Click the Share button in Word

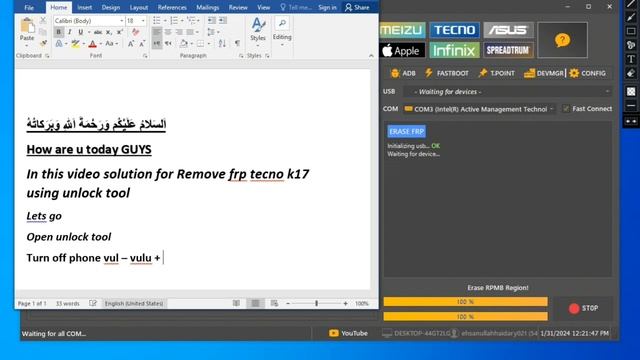pos(357,7)
